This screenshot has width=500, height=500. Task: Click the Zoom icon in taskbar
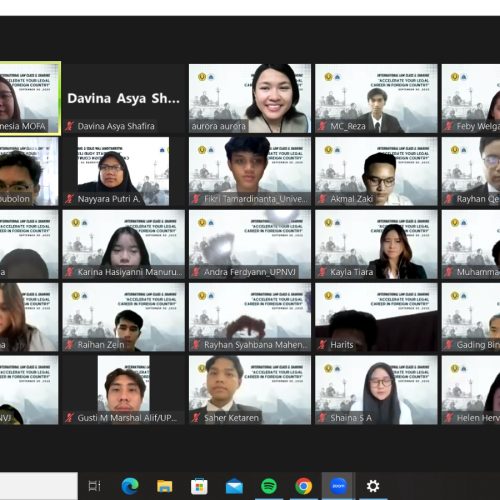pyautogui.click(x=338, y=486)
